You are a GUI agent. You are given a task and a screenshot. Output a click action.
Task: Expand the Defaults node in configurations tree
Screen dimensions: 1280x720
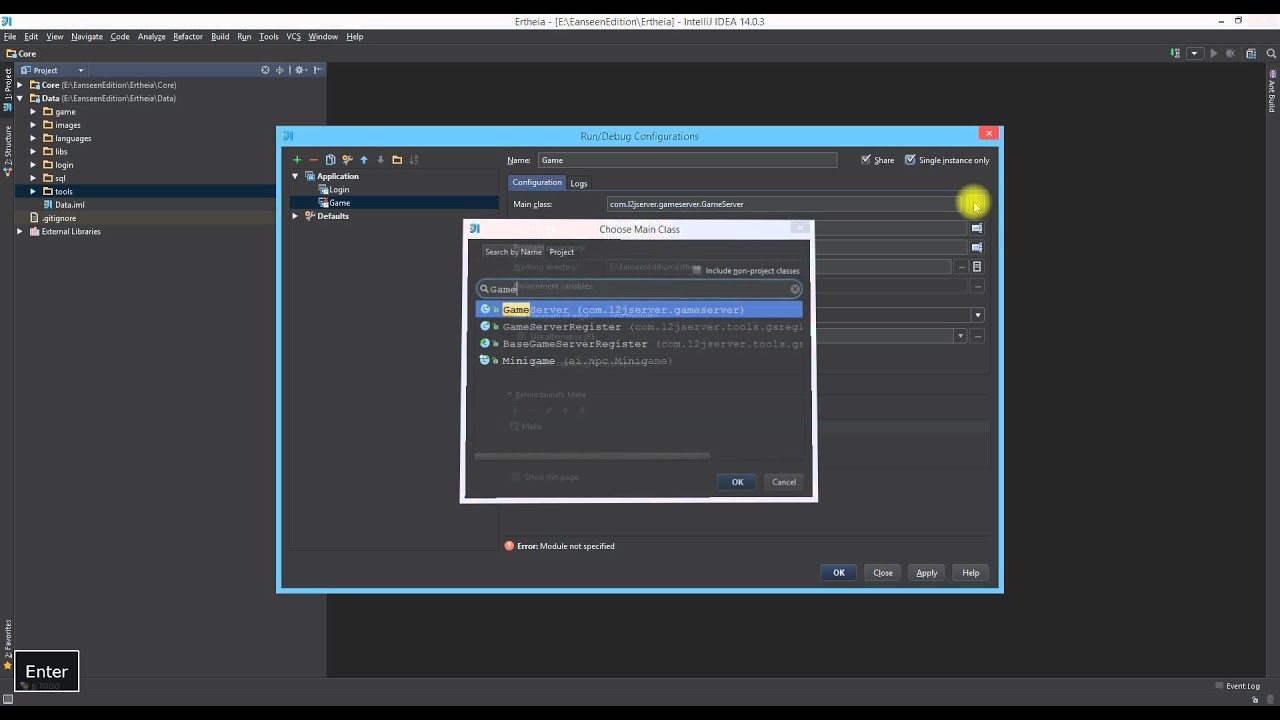pos(295,216)
